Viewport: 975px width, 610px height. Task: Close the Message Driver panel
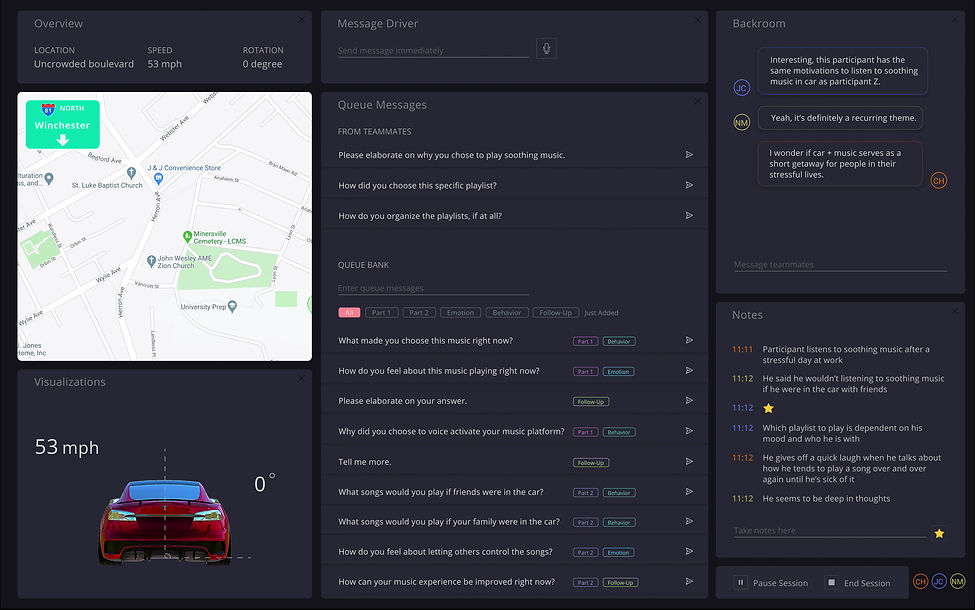pos(698,20)
